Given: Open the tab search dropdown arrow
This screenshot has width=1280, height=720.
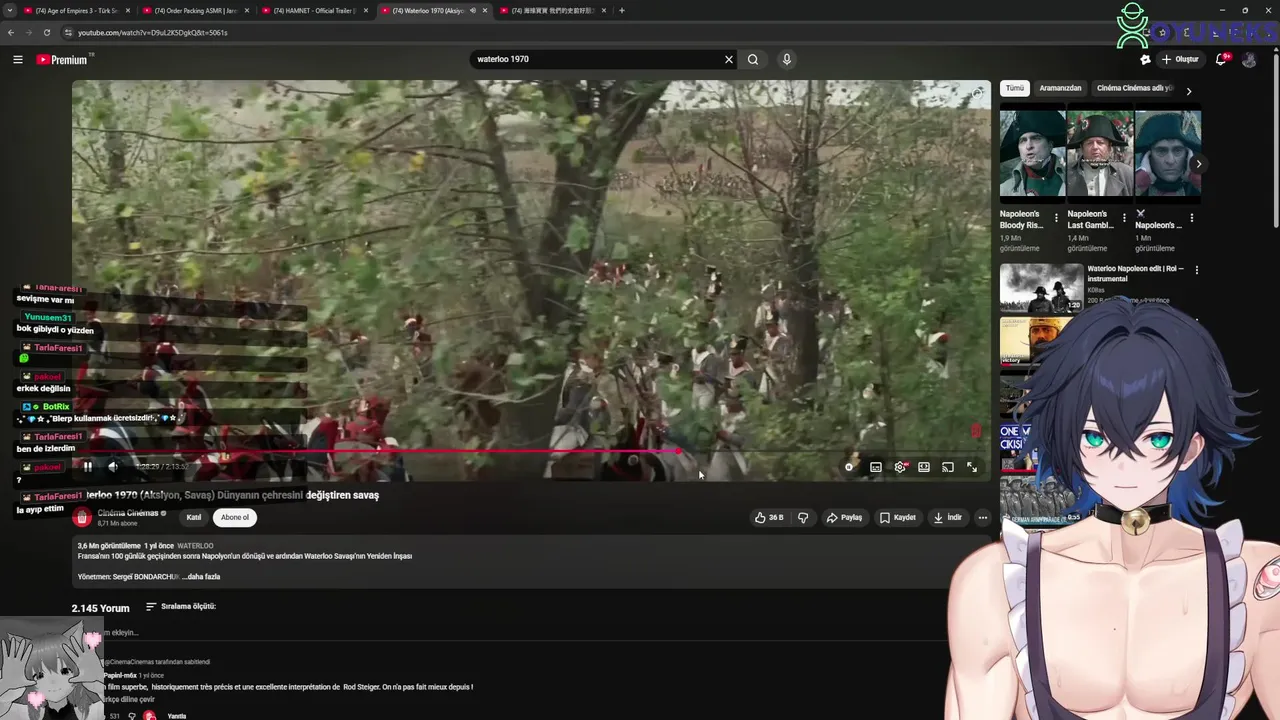Looking at the screenshot, I should pos(9,10).
